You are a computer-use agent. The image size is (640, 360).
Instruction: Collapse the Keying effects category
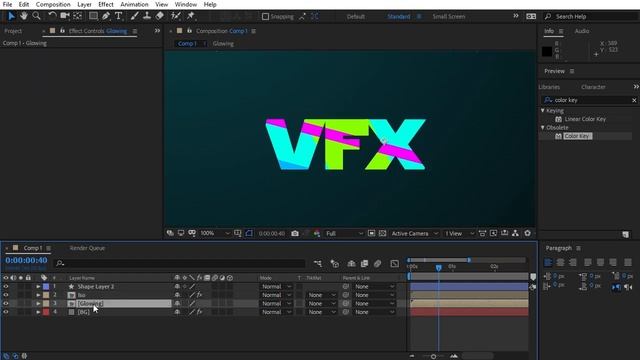542,111
